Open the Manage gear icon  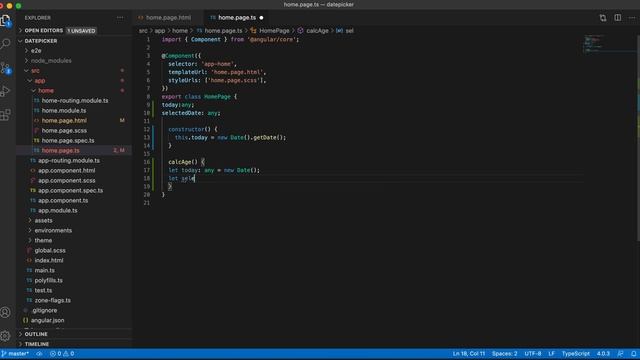(6, 336)
